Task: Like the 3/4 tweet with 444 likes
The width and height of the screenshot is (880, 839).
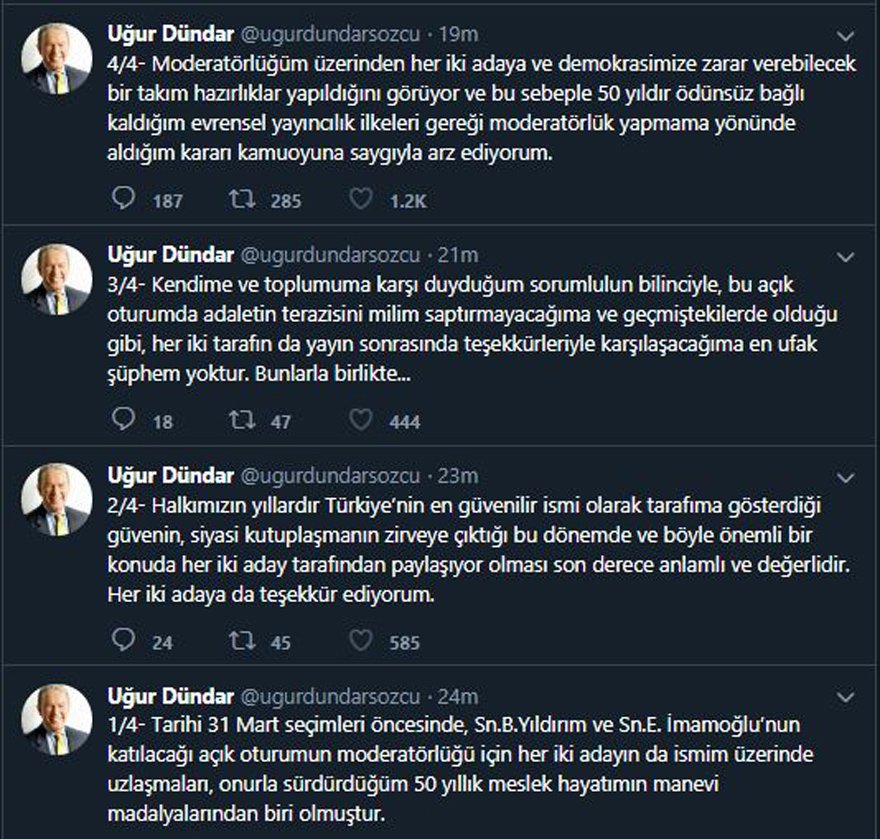Action: (360, 420)
